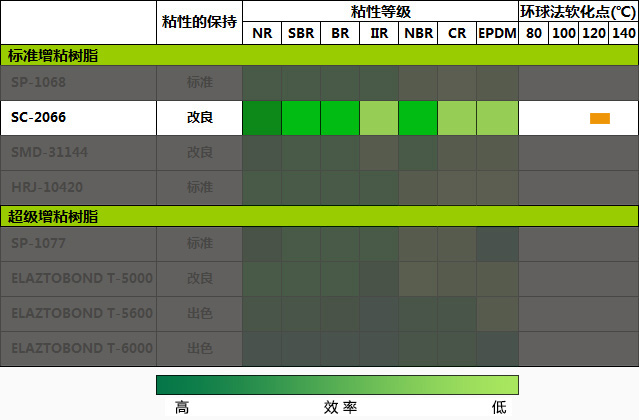Viewport: 639px width, 420px height.
Task: Click the 100 softening point header
Action: tap(564, 33)
